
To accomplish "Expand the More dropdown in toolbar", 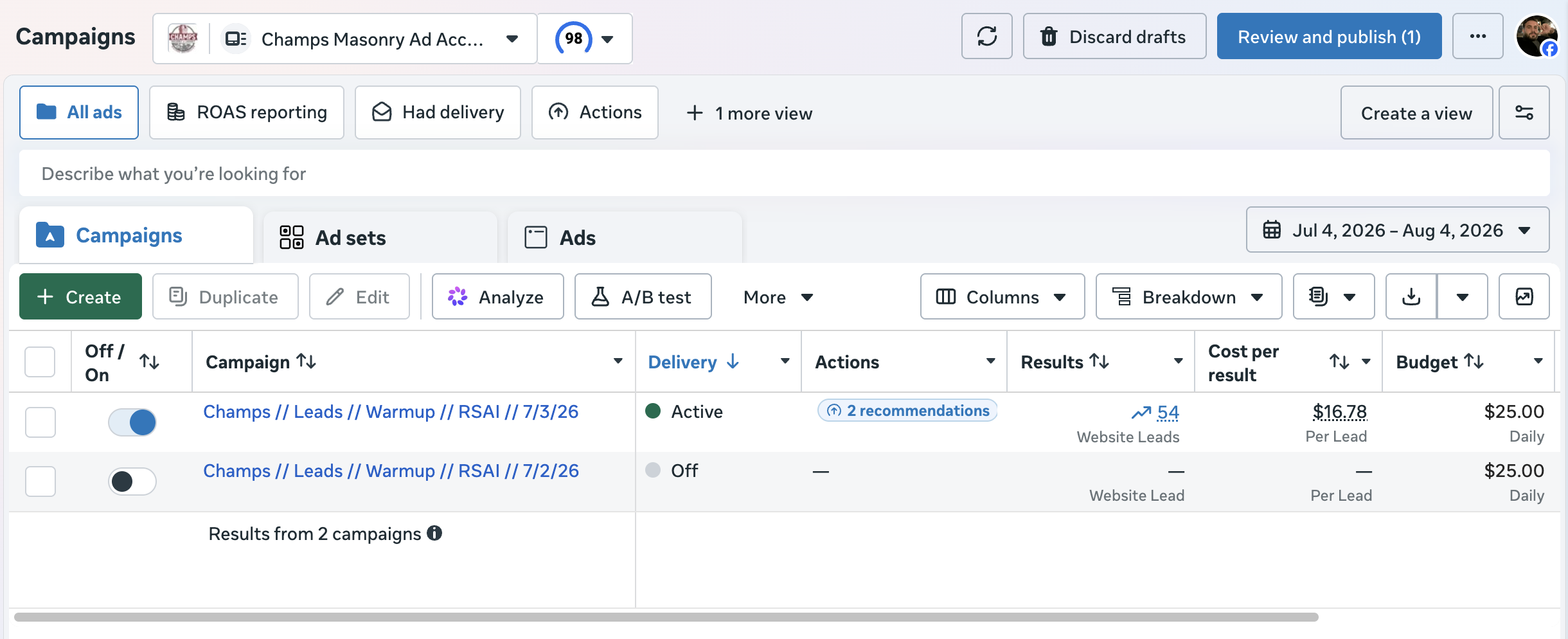I will tap(778, 296).
